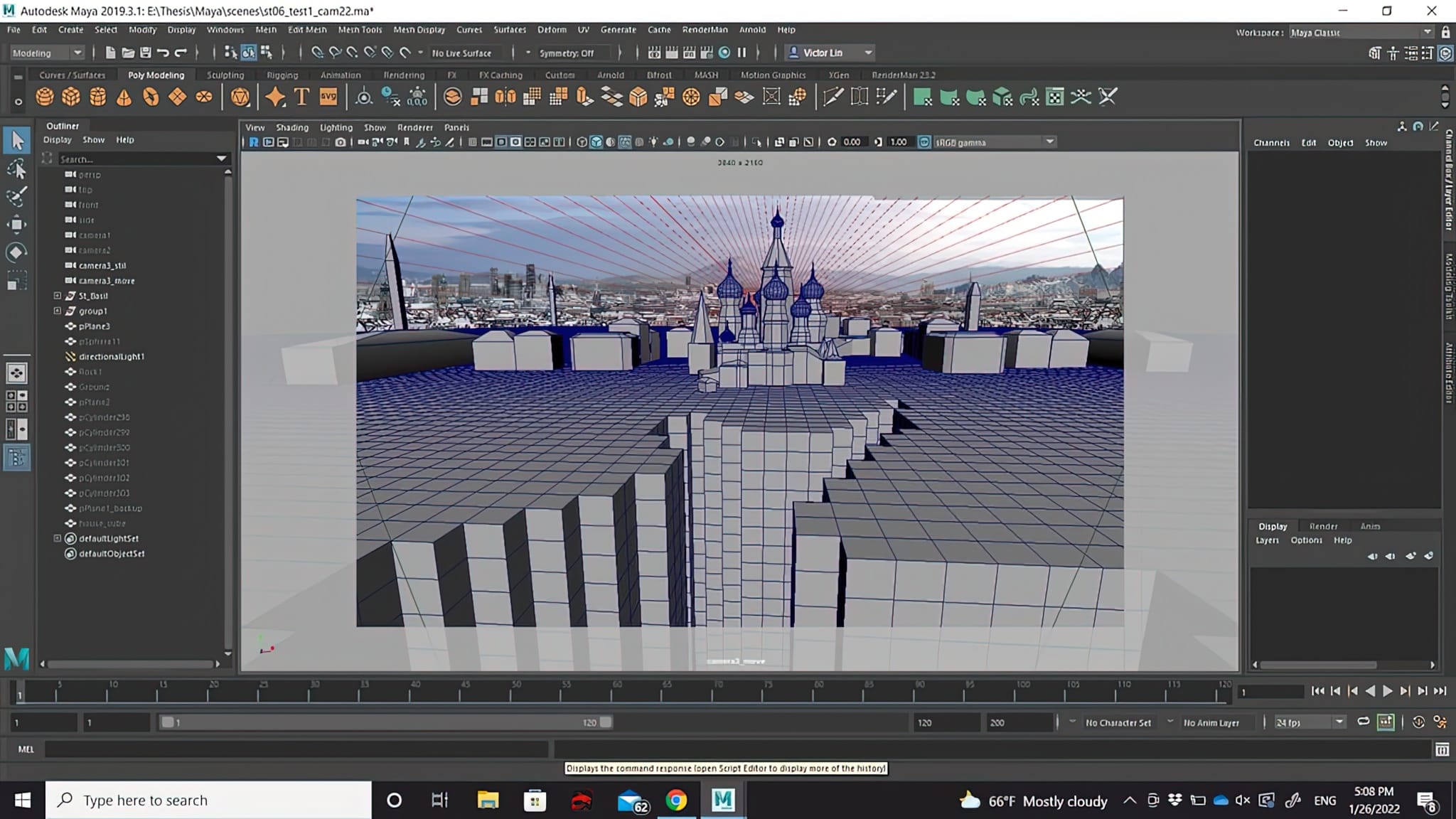Switch to the Sculpting shelf tab
Screen dimensions: 1456x819
(x=225, y=75)
